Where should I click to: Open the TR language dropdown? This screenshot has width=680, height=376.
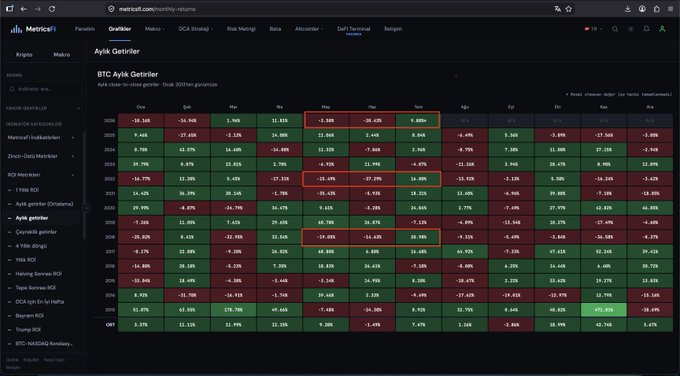point(593,29)
